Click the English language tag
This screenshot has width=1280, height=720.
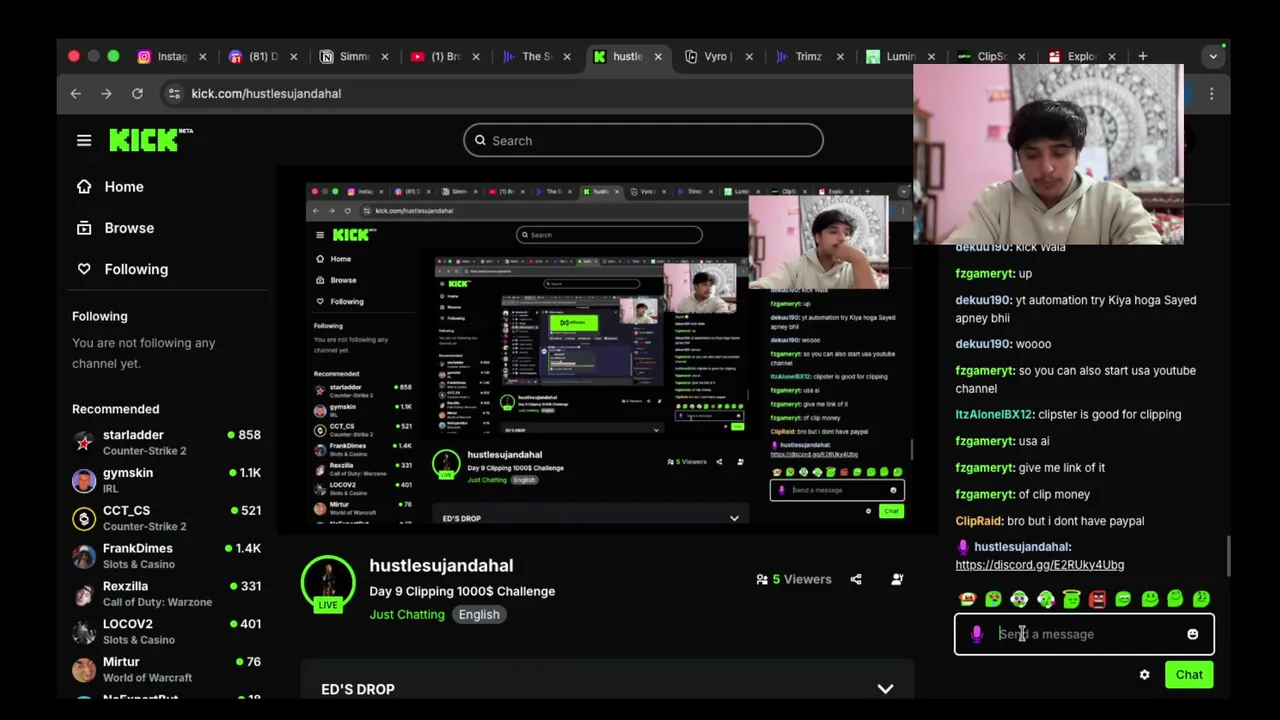pos(479,615)
